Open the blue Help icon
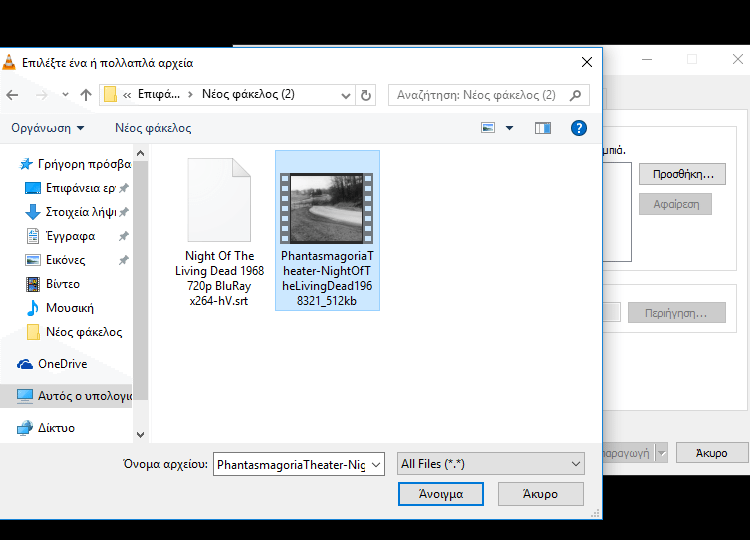The width and height of the screenshot is (750, 540). [x=579, y=128]
